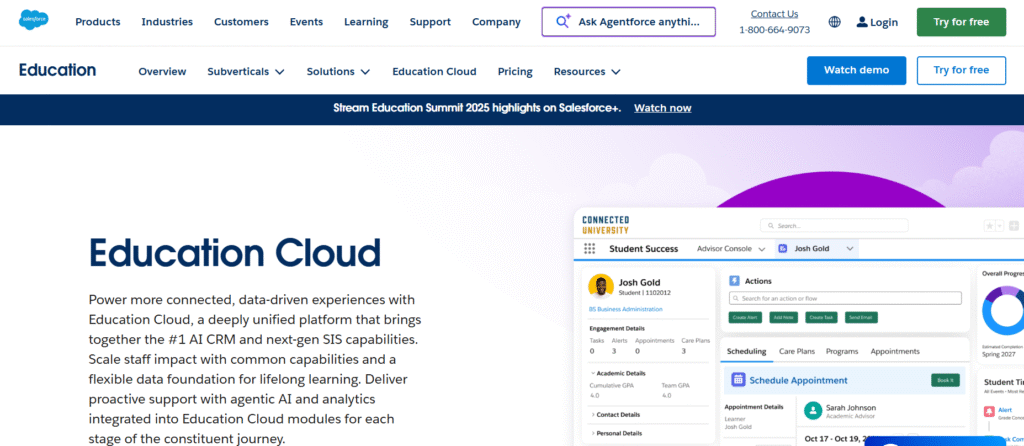1024x446 pixels.
Task: Click the Watch demo button
Action: pos(855,70)
